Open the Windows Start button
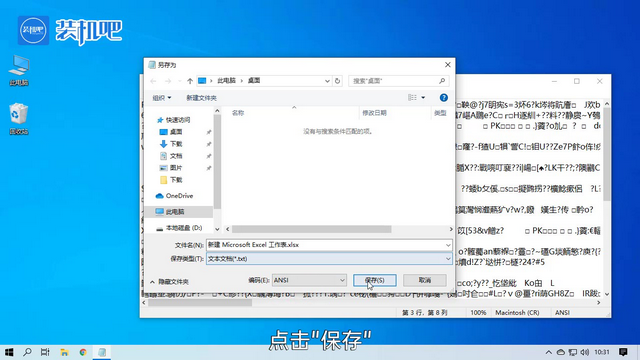640x360 pixels. click(9, 352)
